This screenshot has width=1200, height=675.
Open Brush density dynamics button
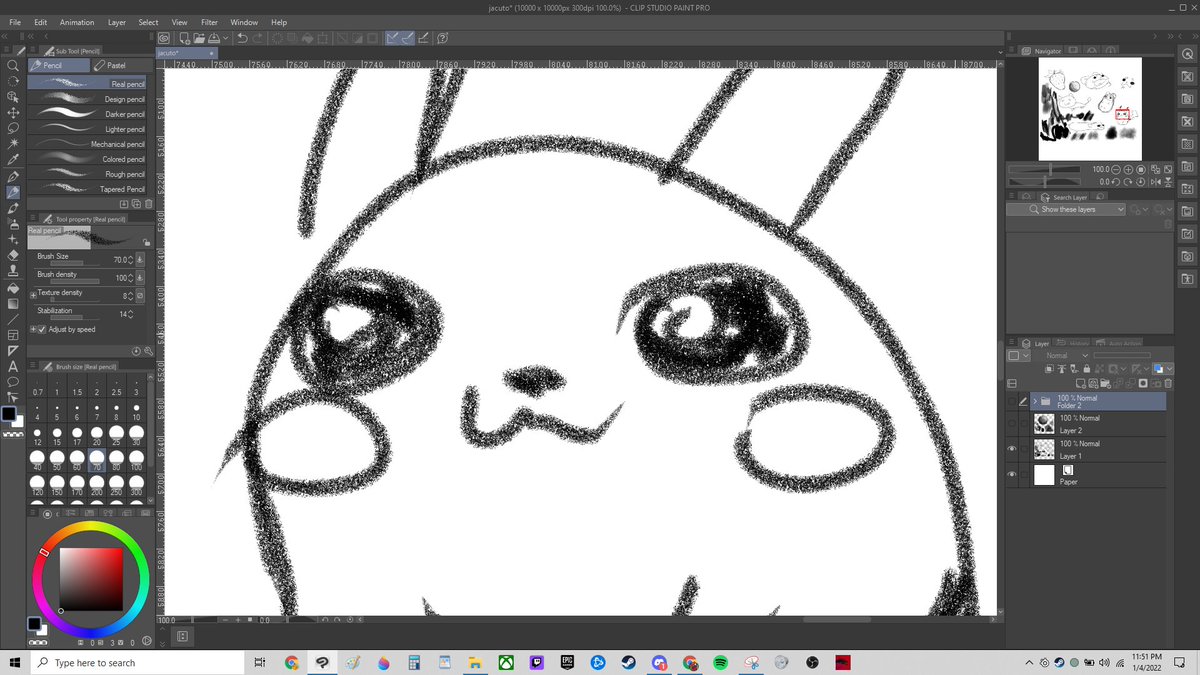140,277
